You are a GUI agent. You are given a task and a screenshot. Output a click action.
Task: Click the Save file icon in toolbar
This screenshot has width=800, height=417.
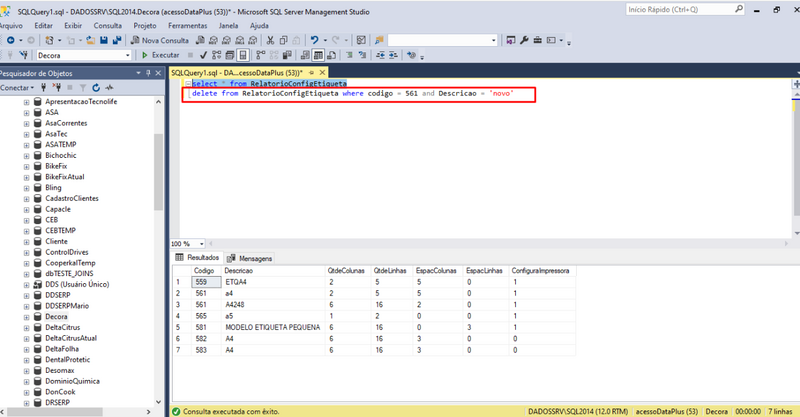(104, 40)
